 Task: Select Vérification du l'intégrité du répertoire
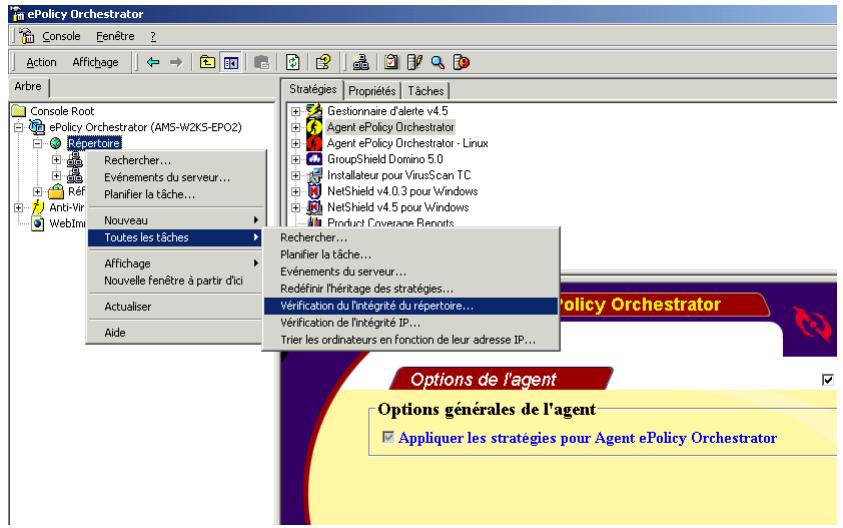(x=411, y=305)
